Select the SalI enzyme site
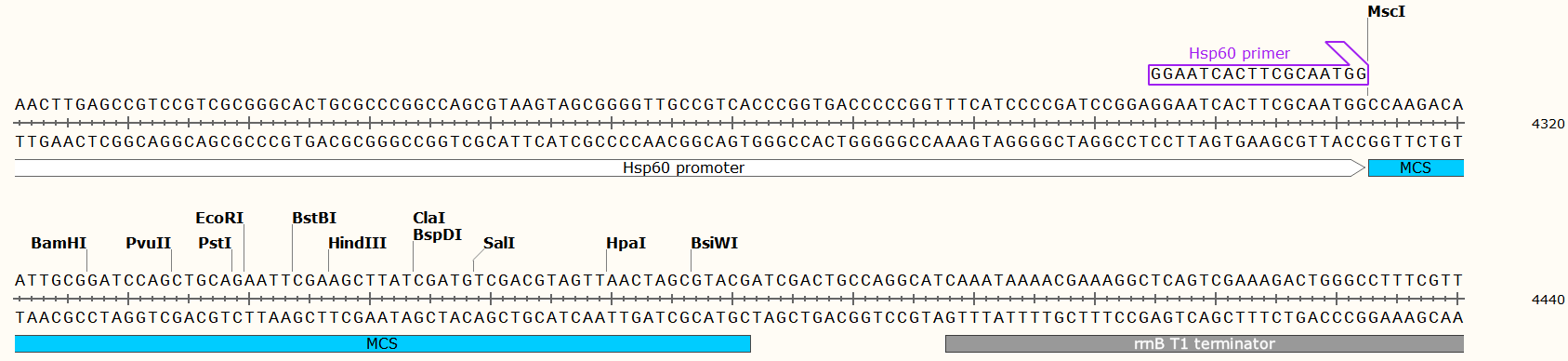1568x361 pixels. (499, 243)
